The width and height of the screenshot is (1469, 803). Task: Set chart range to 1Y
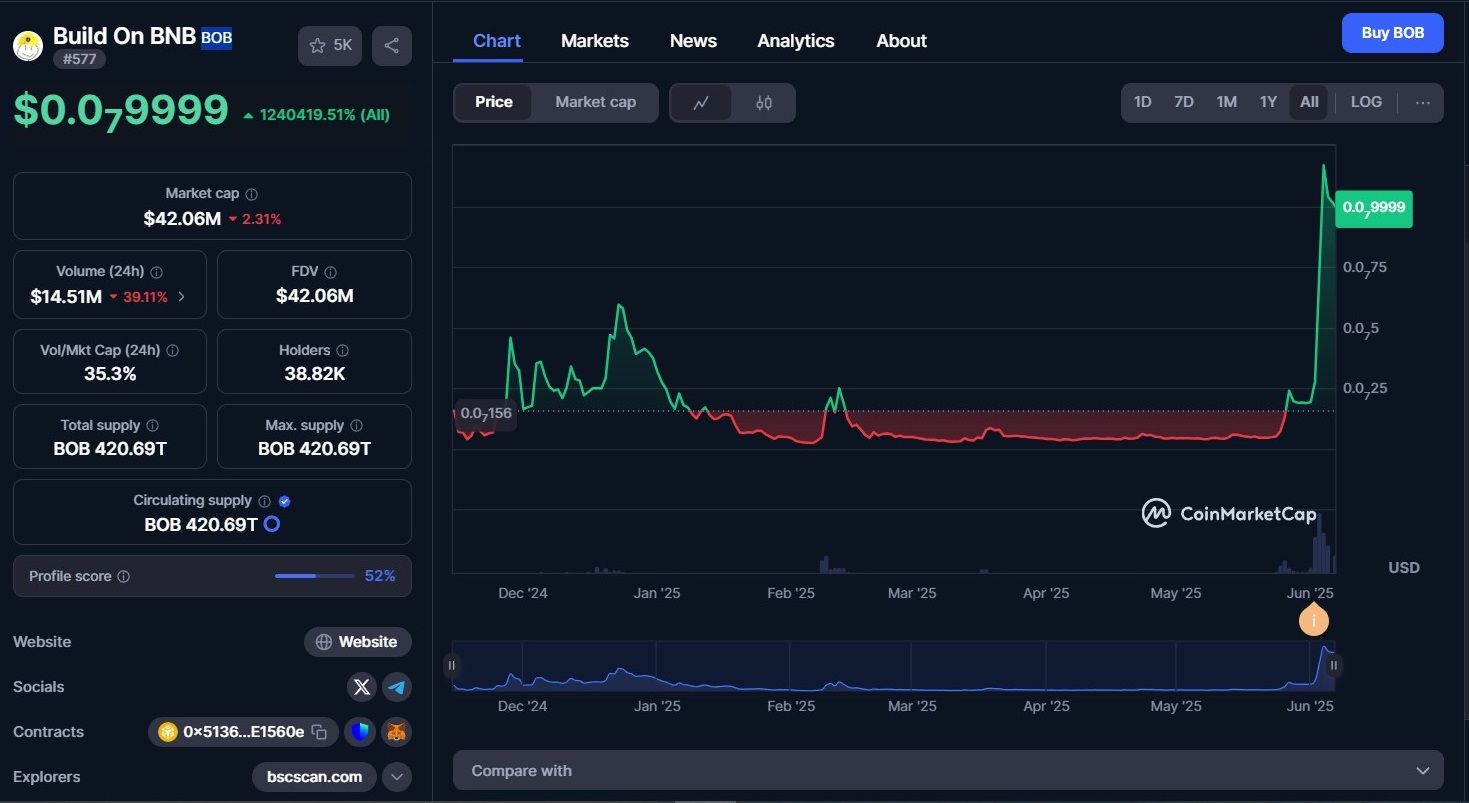pyautogui.click(x=1268, y=102)
